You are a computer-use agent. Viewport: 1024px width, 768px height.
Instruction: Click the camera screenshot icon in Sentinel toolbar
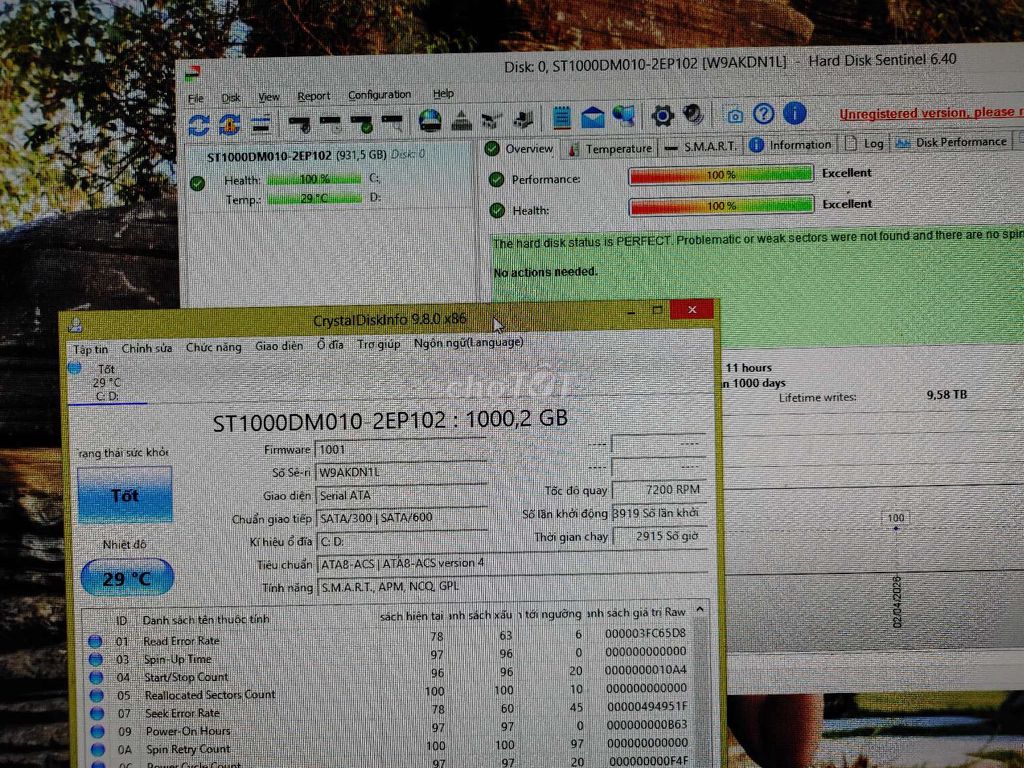pos(735,116)
